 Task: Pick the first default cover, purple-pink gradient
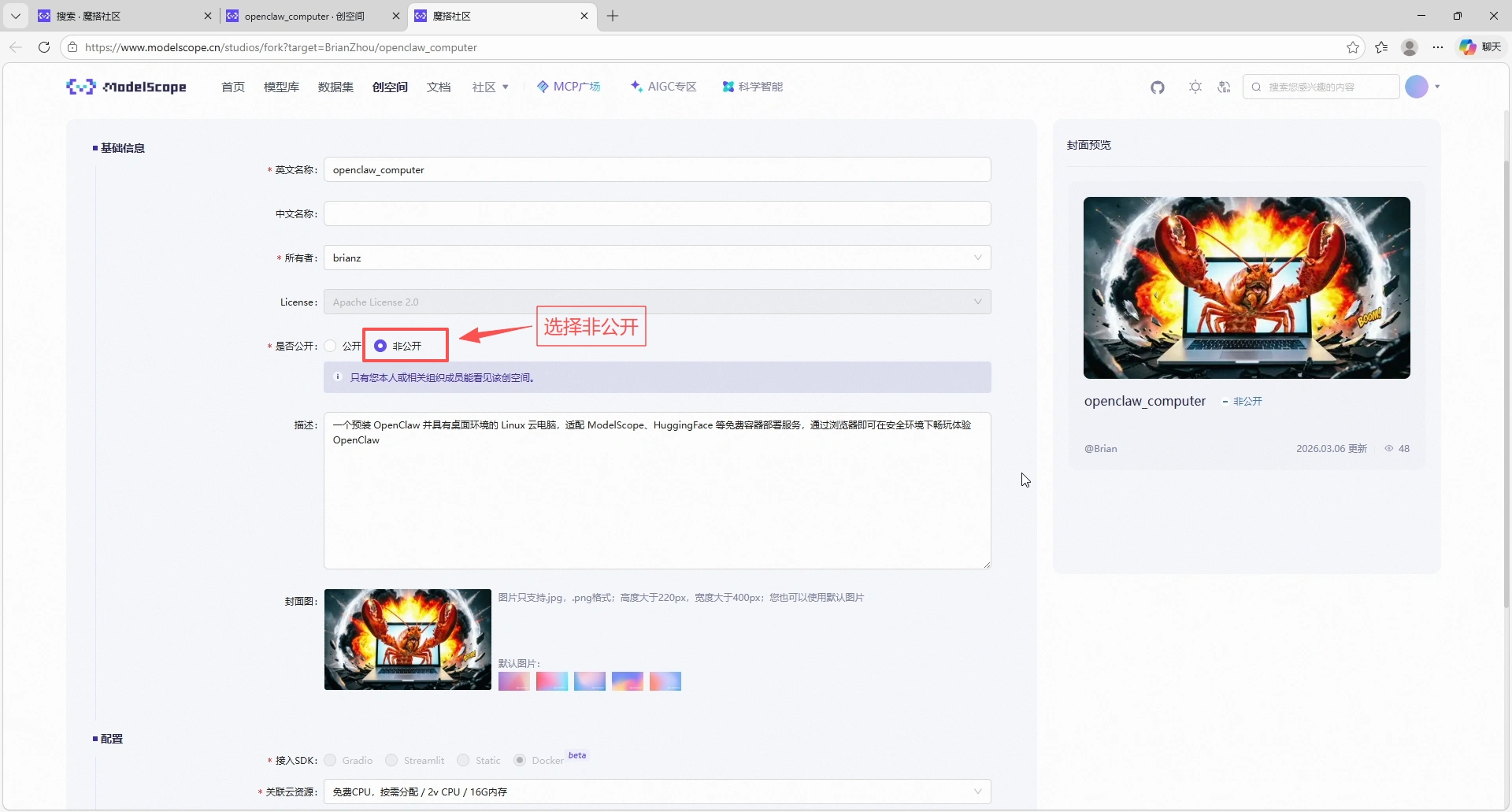pyautogui.click(x=514, y=681)
